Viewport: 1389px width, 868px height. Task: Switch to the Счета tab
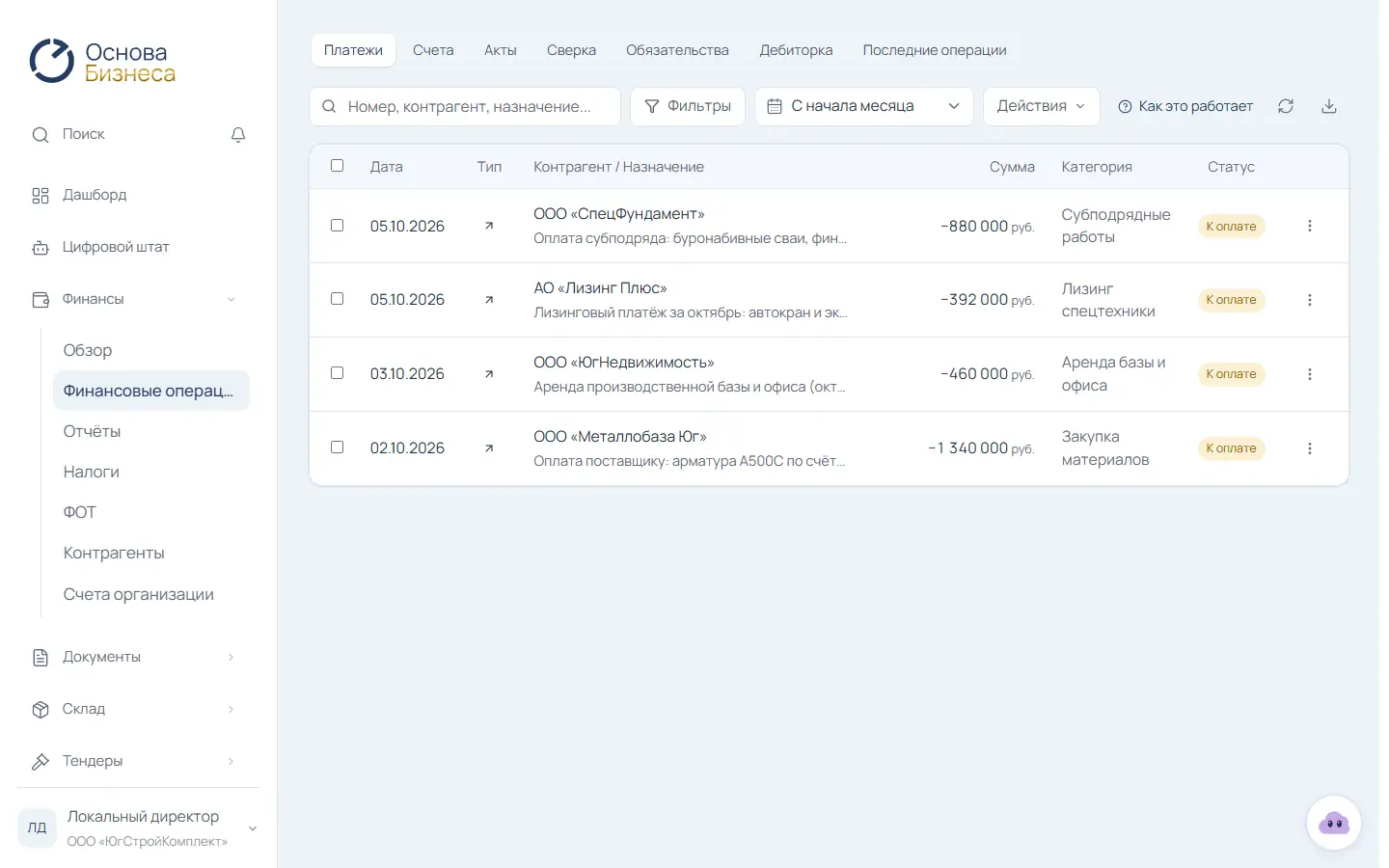coord(433,50)
